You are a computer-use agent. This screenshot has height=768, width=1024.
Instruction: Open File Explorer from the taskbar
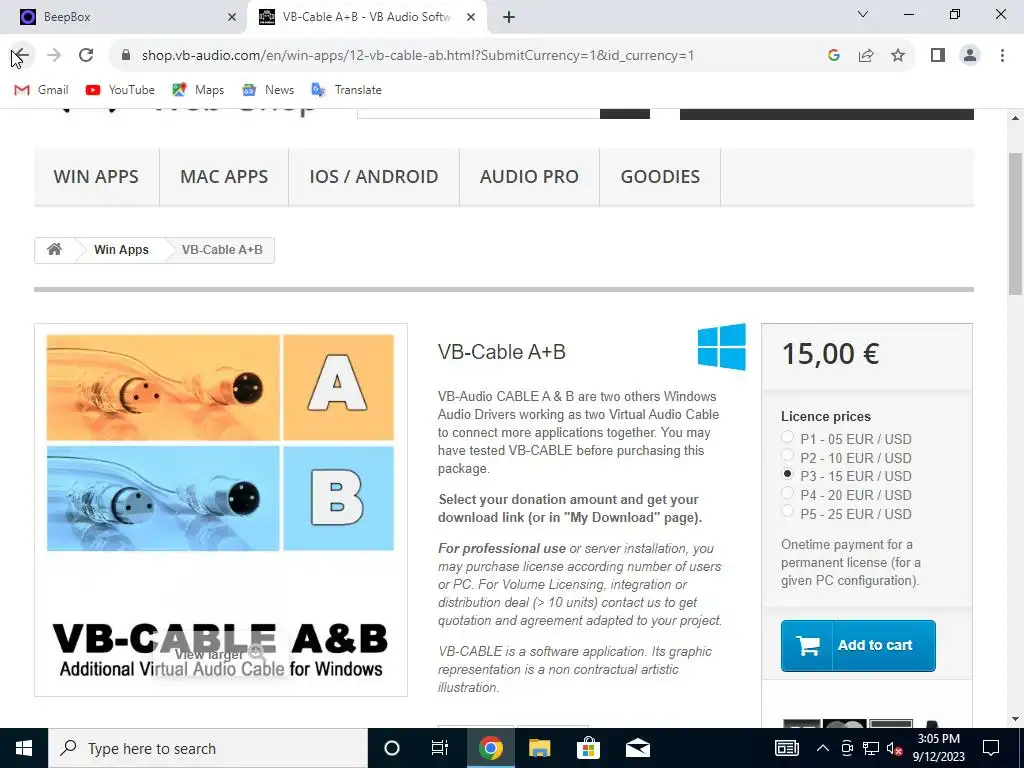pos(539,748)
